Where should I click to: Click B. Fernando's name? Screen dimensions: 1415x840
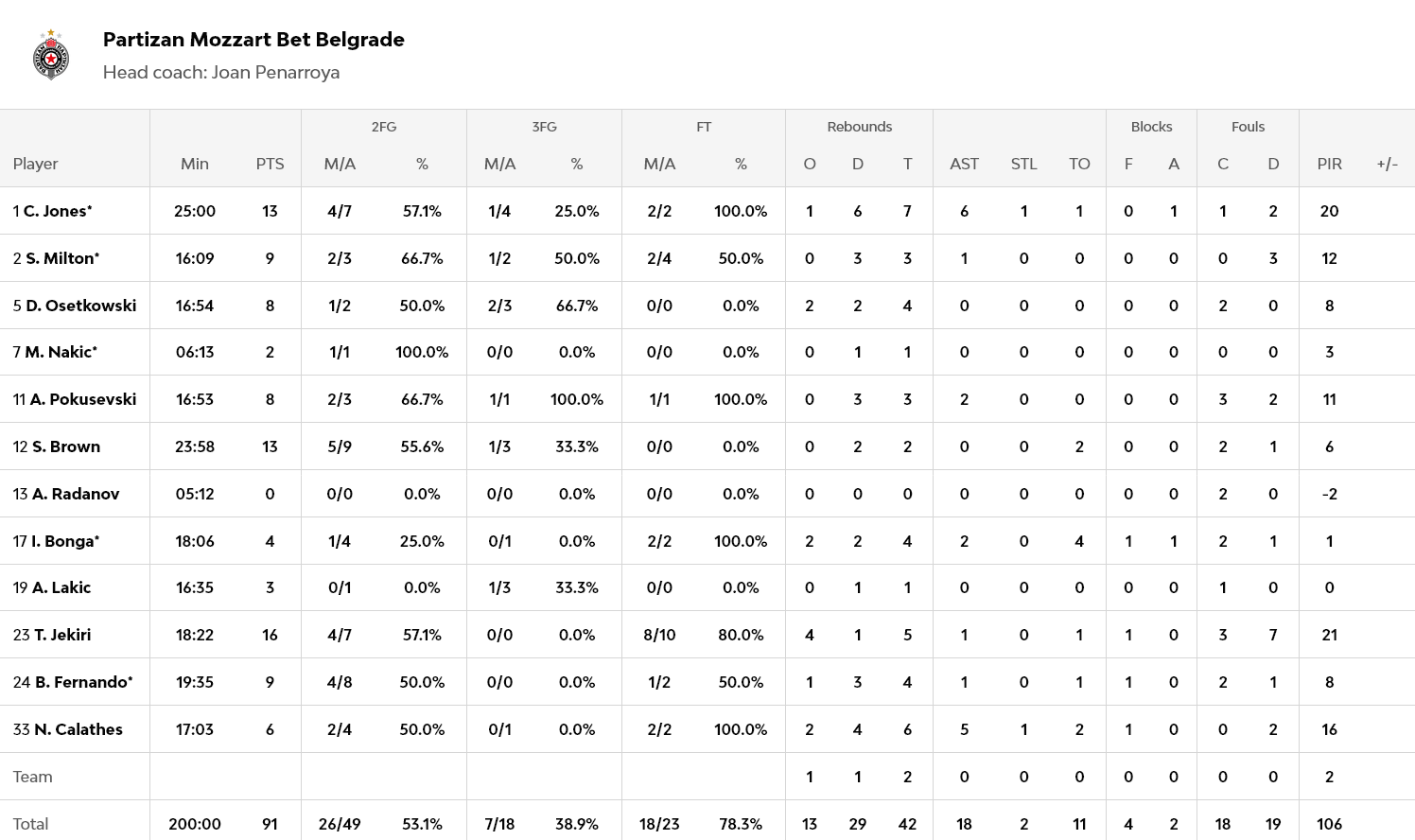click(x=83, y=682)
